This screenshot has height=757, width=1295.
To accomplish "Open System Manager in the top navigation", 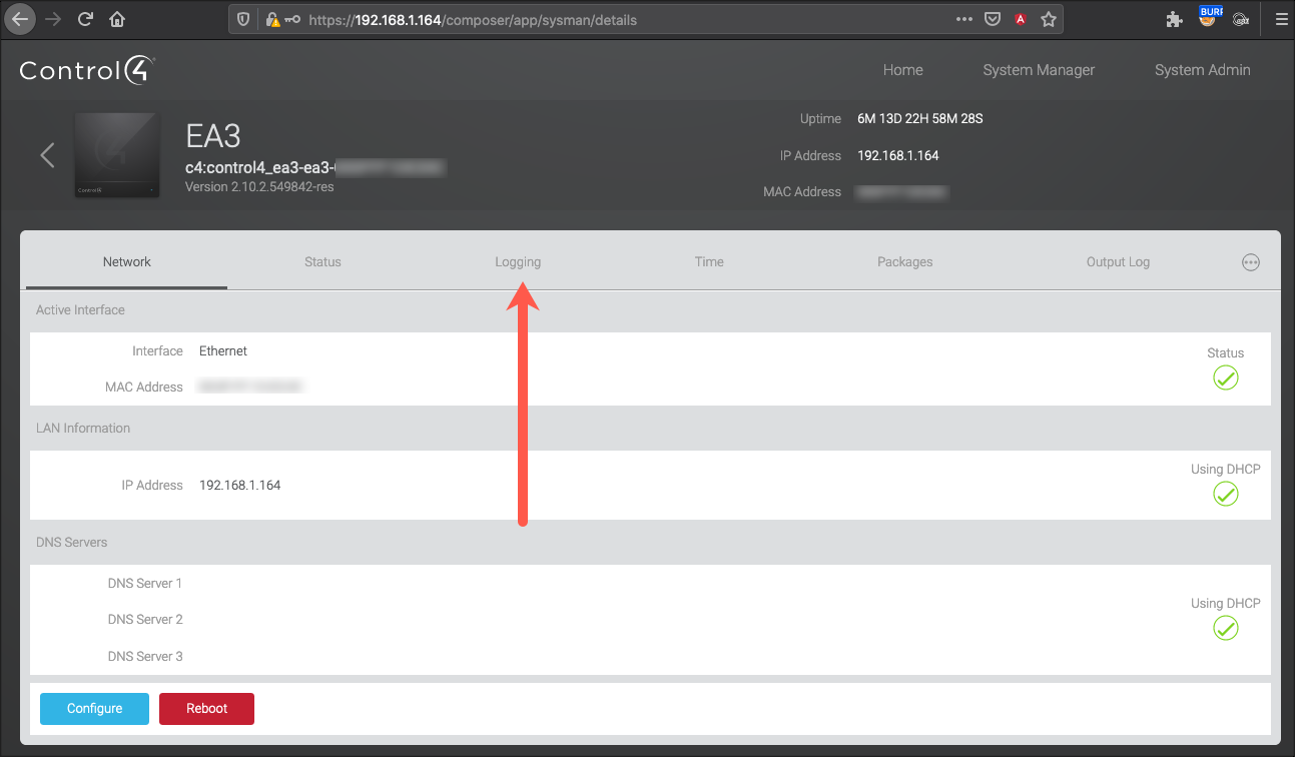I will click(1038, 70).
